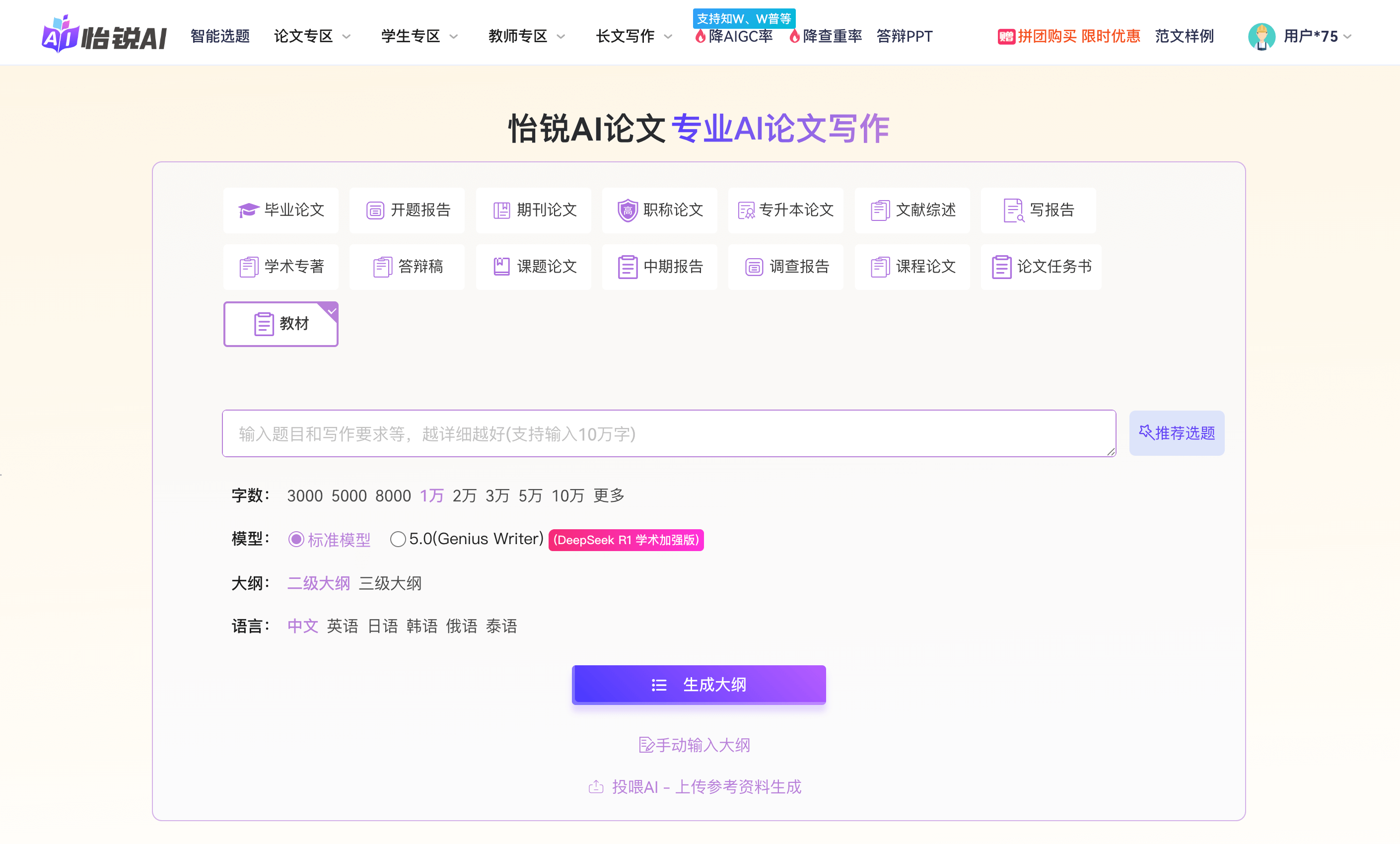Screen dimensions: 1400x844
Task: Select the 调查报告 type icon
Action: [x=754, y=267]
